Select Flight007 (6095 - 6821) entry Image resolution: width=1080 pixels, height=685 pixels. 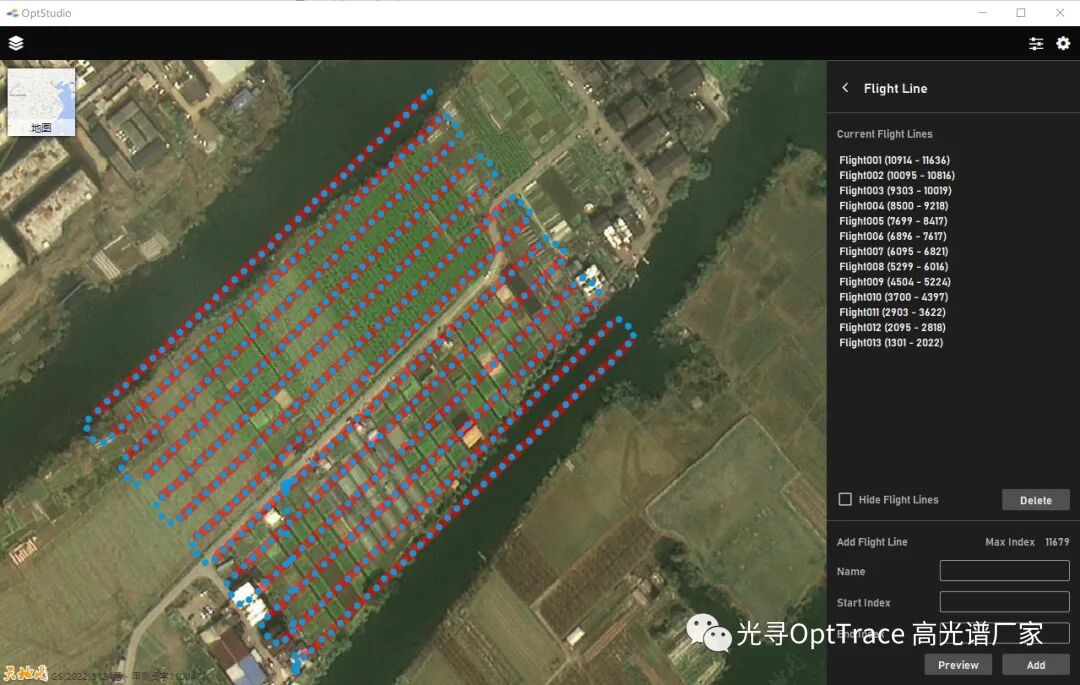point(893,252)
